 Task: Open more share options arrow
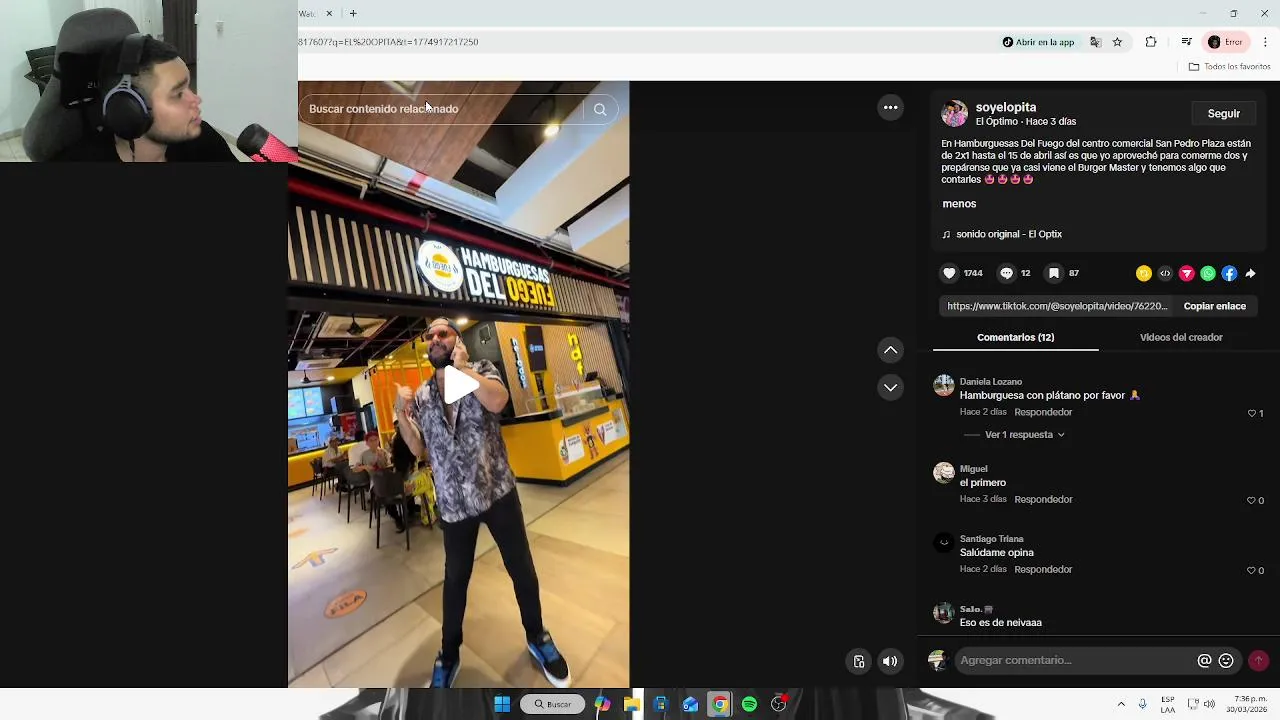pyautogui.click(x=1250, y=273)
